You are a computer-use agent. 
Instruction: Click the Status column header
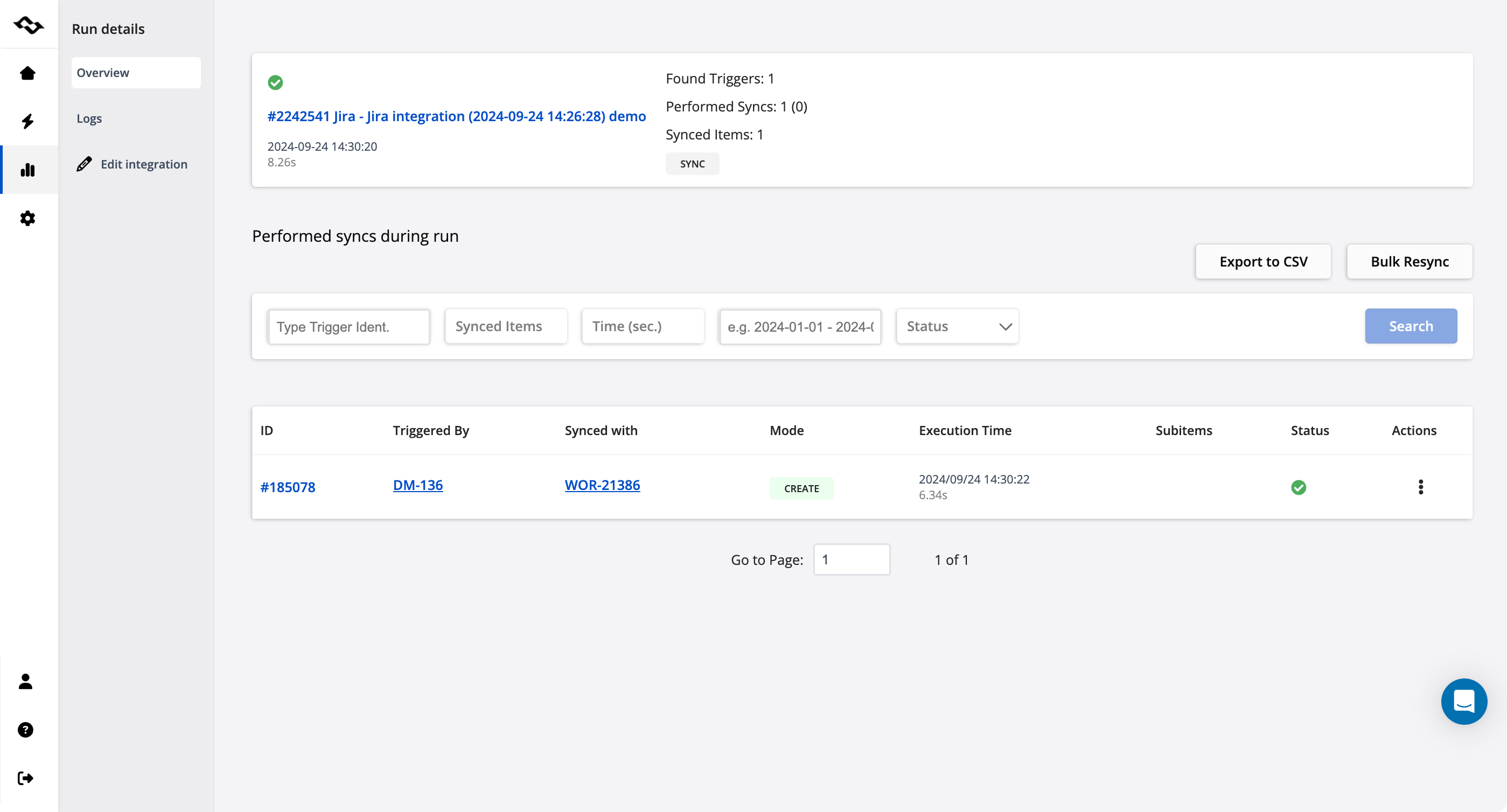pos(1309,431)
